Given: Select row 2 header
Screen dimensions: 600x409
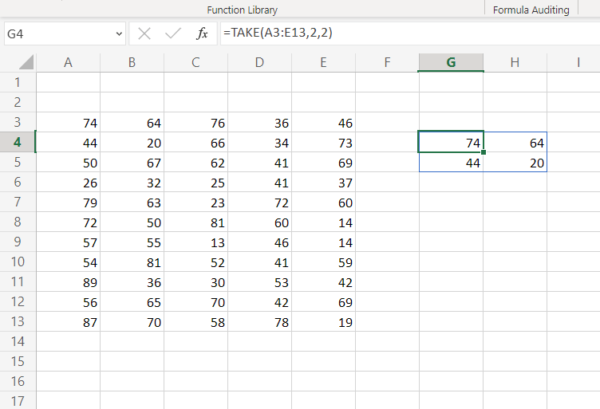Looking at the screenshot, I should 18,102.
